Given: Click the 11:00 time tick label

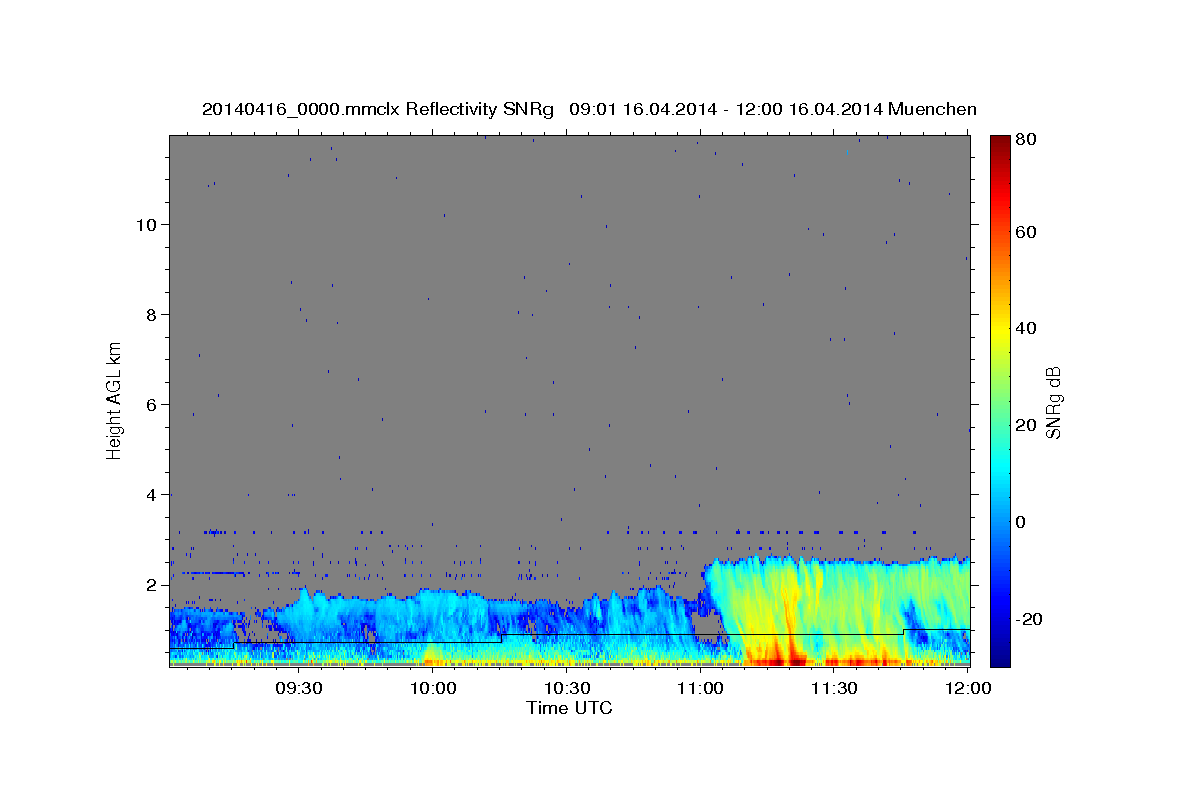Looking at the screenshot, I should click(x=700, y=688).
